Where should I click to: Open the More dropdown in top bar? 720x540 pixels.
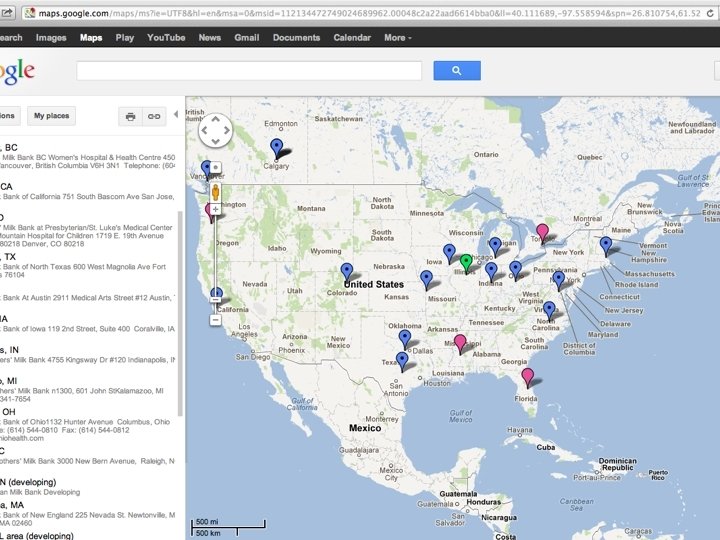tap(398, 38)
